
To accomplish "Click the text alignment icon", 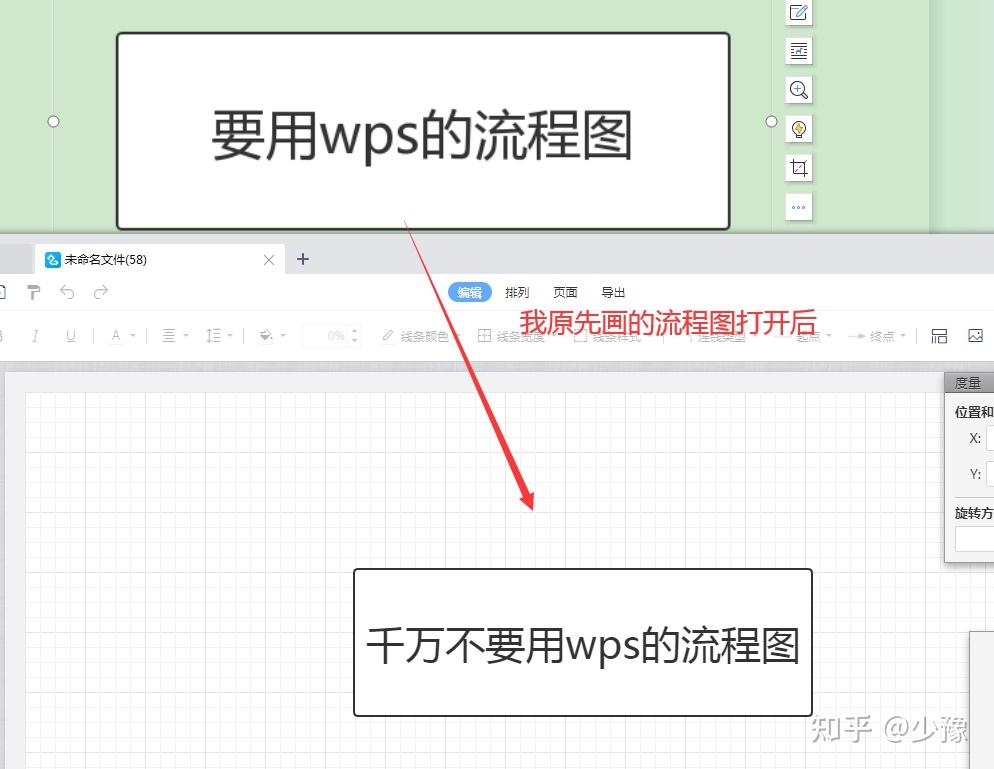I will [169, 335].
